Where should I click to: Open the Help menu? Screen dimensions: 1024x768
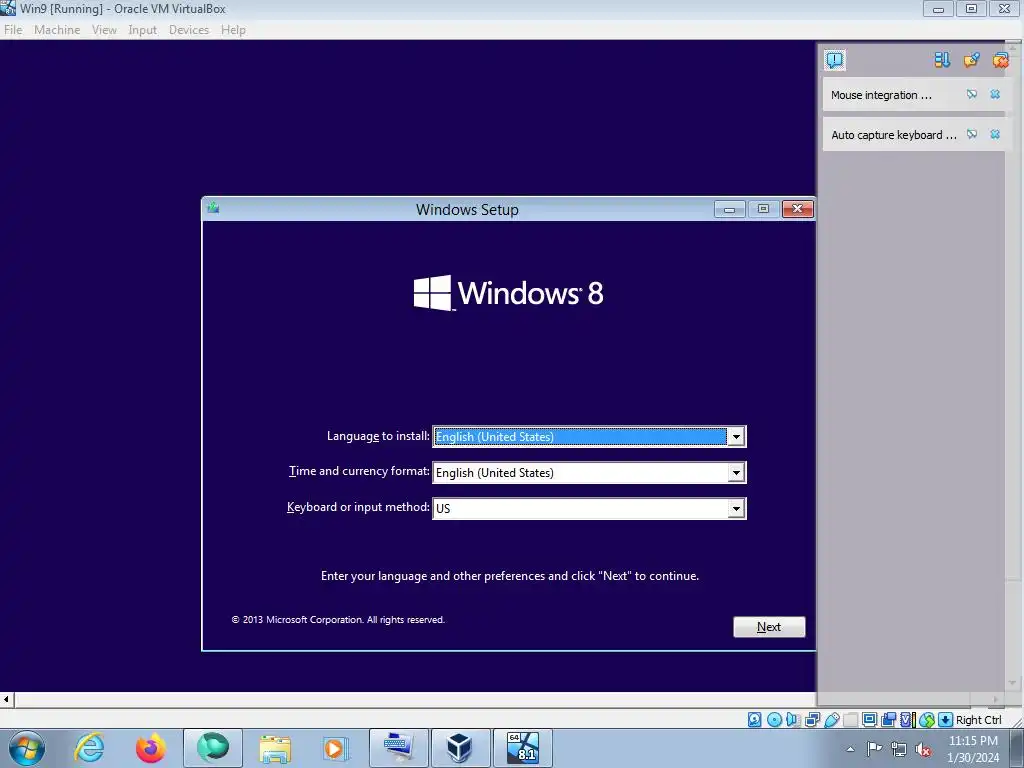point(233,30)
